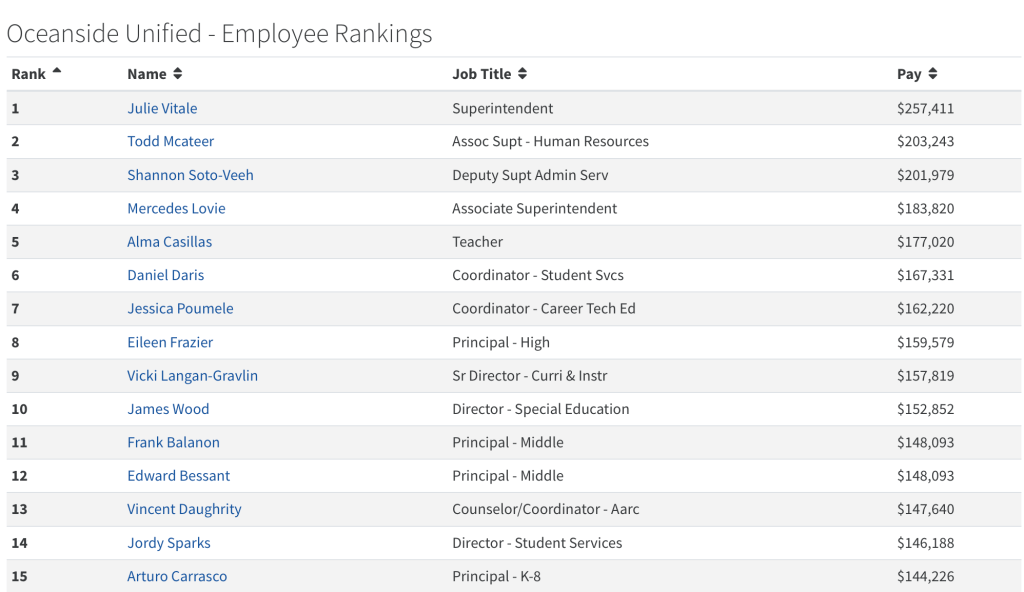Click the Job Title sort arrows icon
Image resolution: width=1024 pixels, height=592 pixels.
[522, 74]
